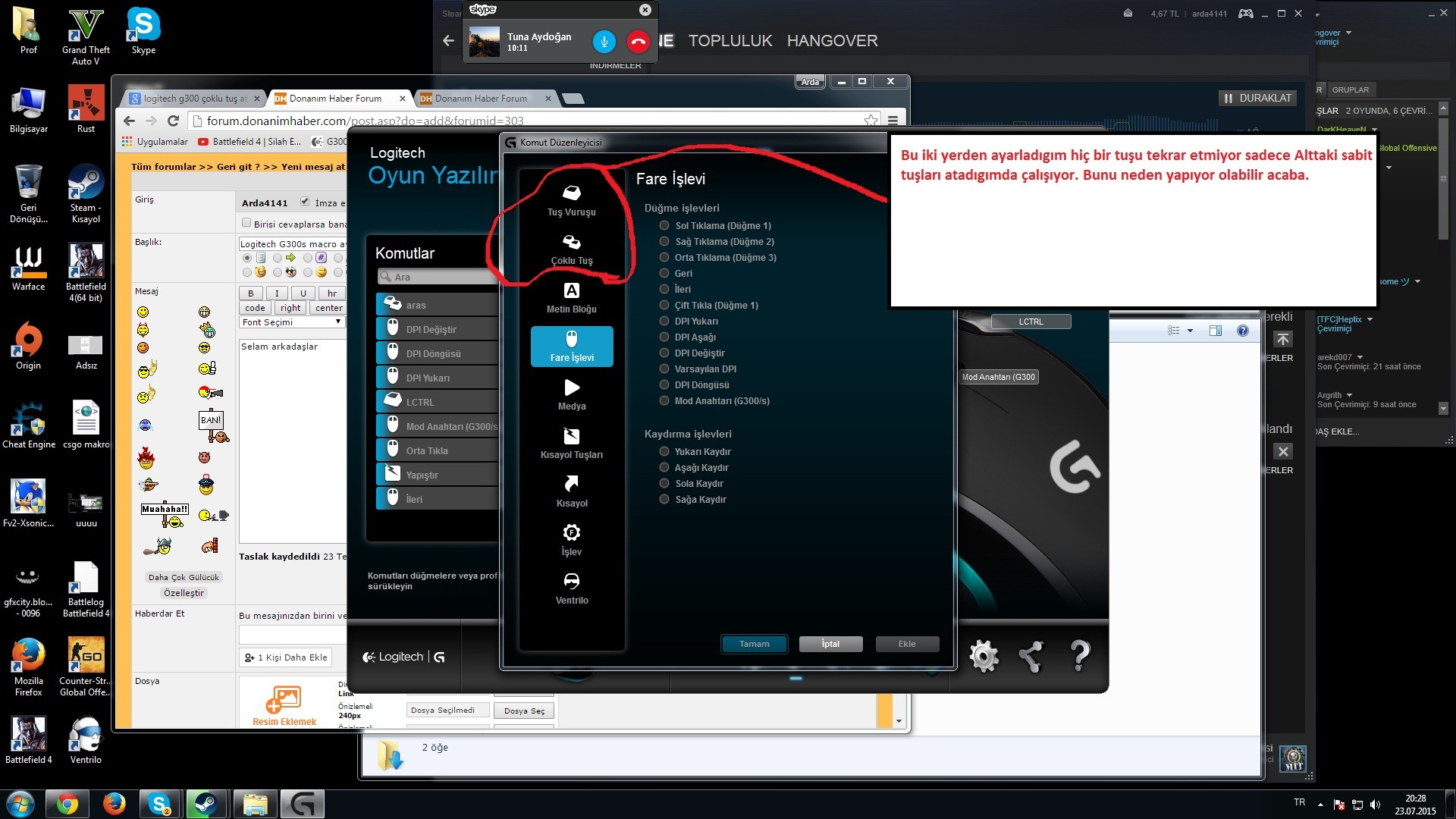Select the Kısayol Tuşları command type

(x=572, y=444)
